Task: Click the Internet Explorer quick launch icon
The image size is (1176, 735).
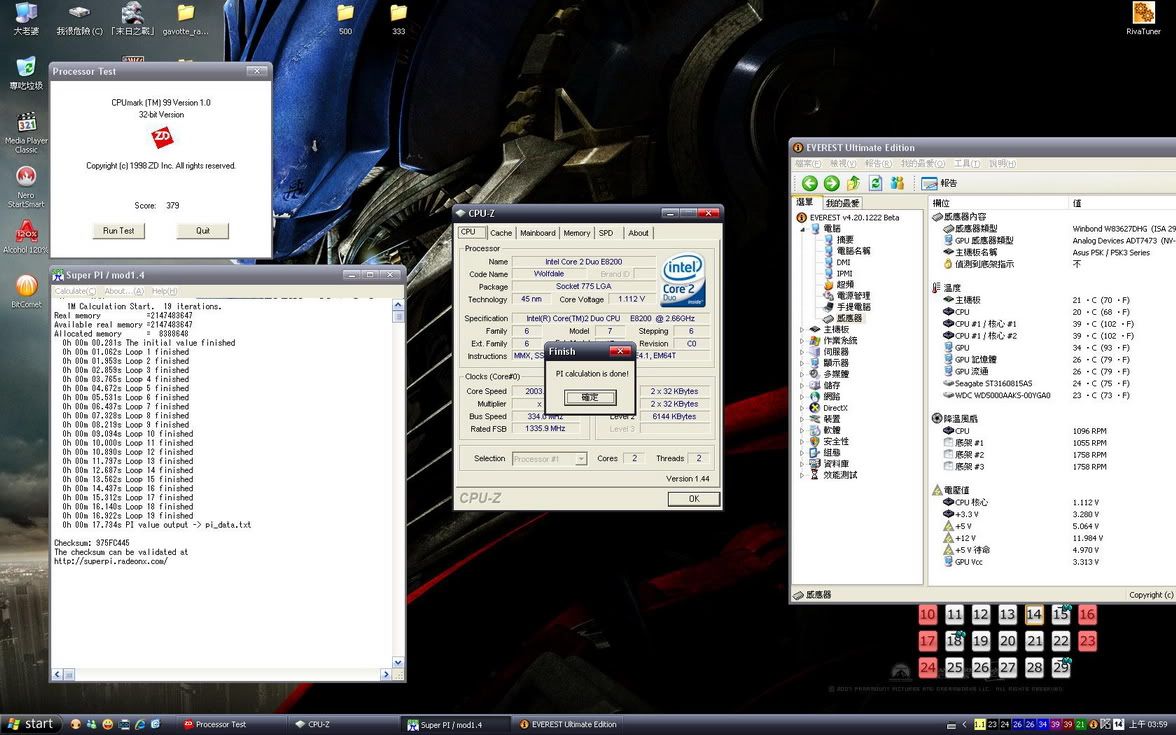Action: [140, 724]
